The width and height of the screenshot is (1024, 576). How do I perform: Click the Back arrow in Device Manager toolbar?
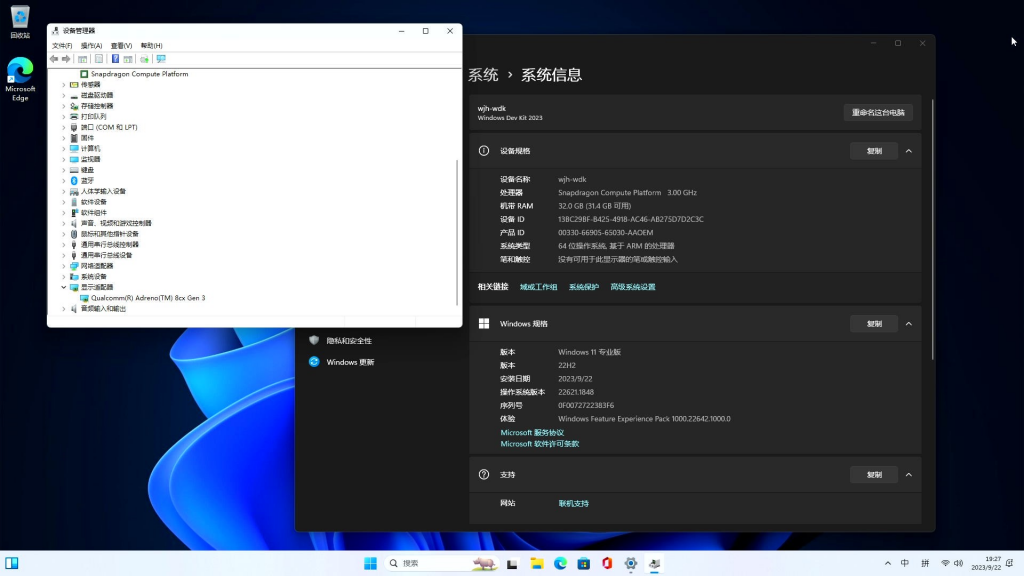(x=54, y=59)
